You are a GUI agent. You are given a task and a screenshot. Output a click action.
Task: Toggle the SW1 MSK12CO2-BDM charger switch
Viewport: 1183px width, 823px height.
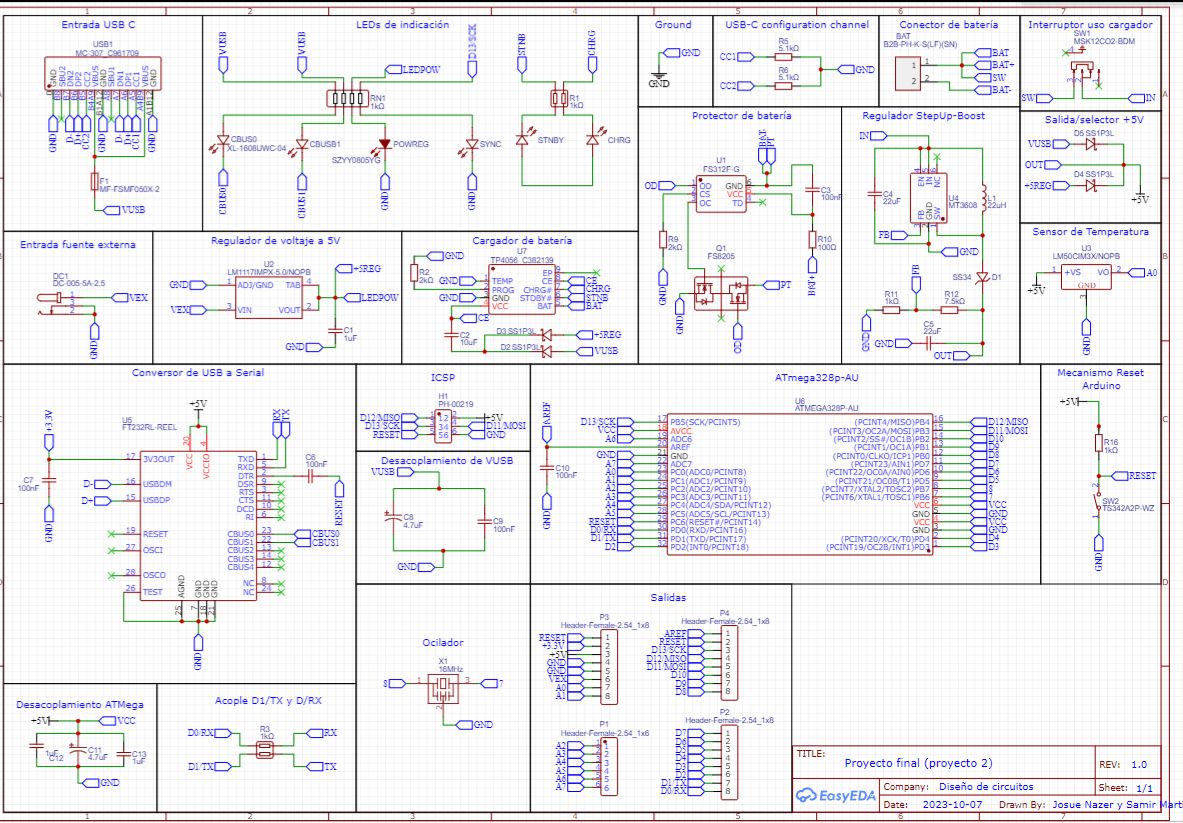coord(1083,70)
